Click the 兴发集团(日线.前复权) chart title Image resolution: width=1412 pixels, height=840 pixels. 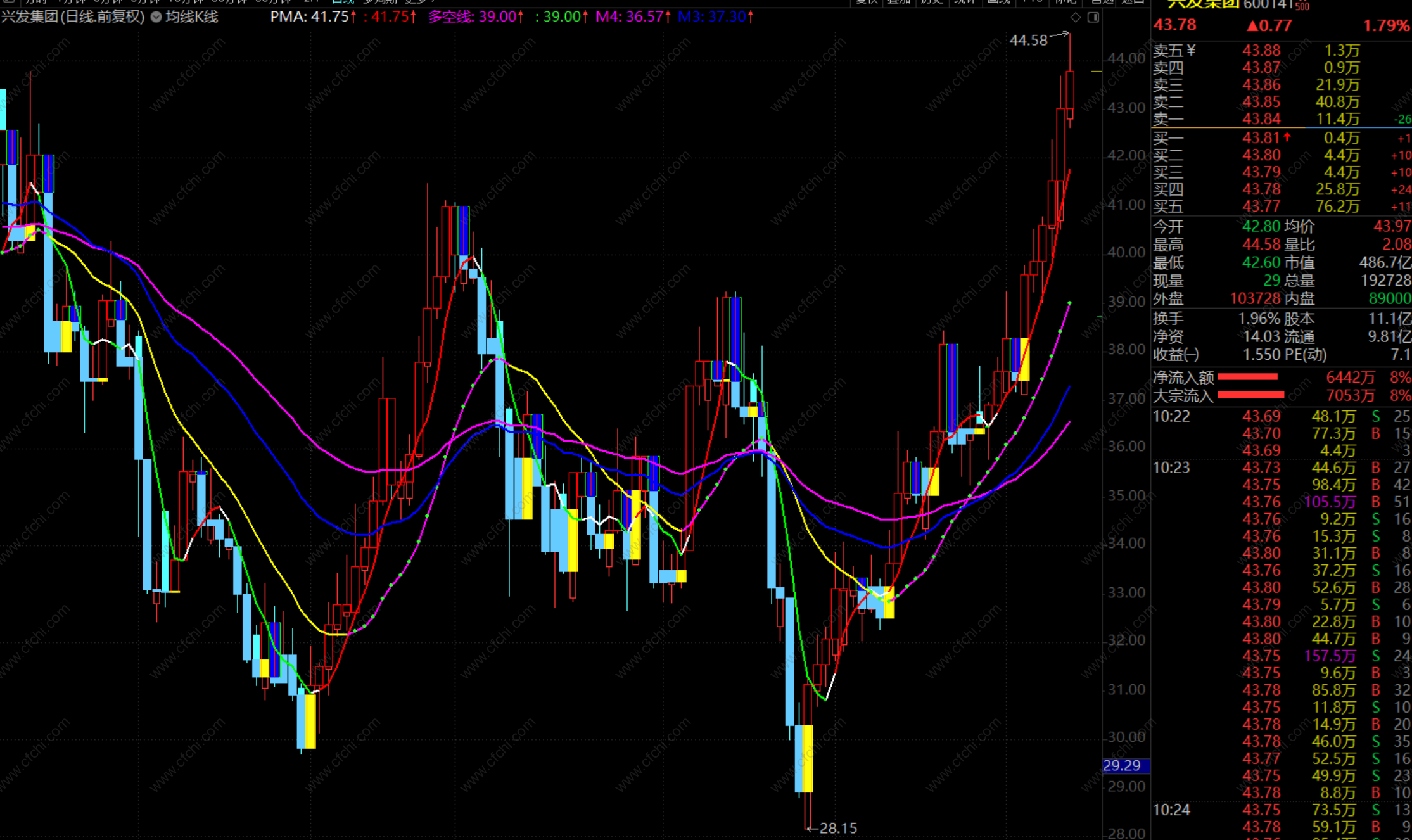point(73,17)
